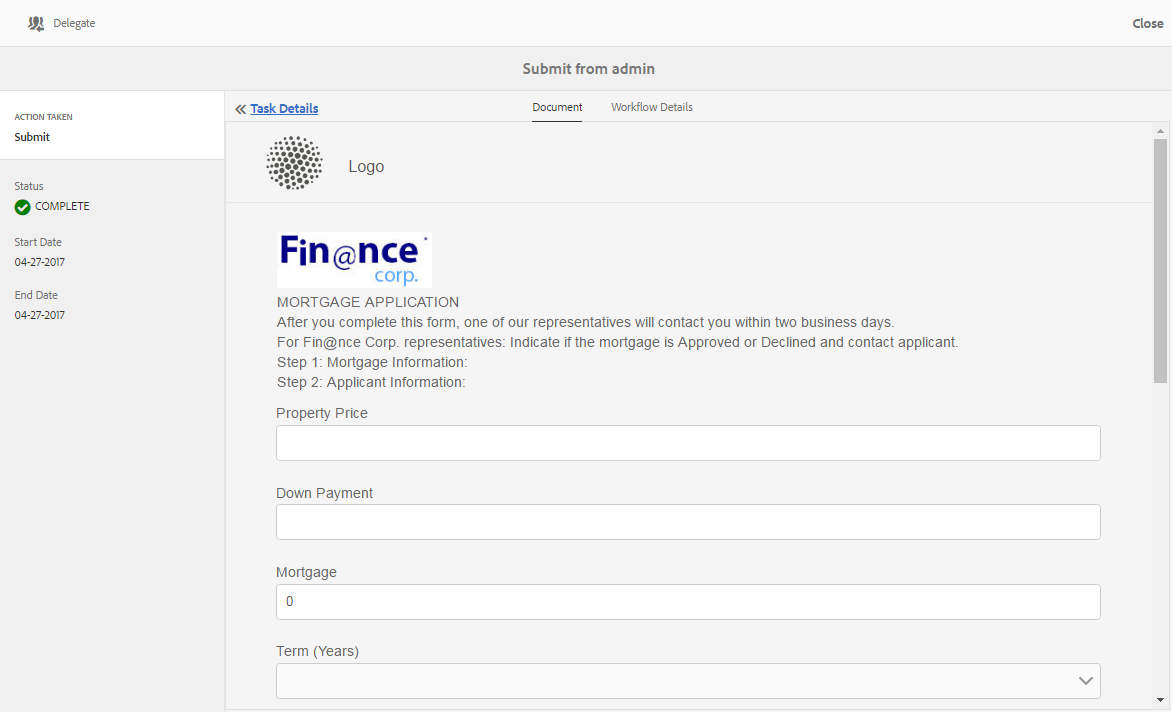1172x712 pixels.
Task: Click the 'Submit from admin' title
Action: [x=588, y=69]
